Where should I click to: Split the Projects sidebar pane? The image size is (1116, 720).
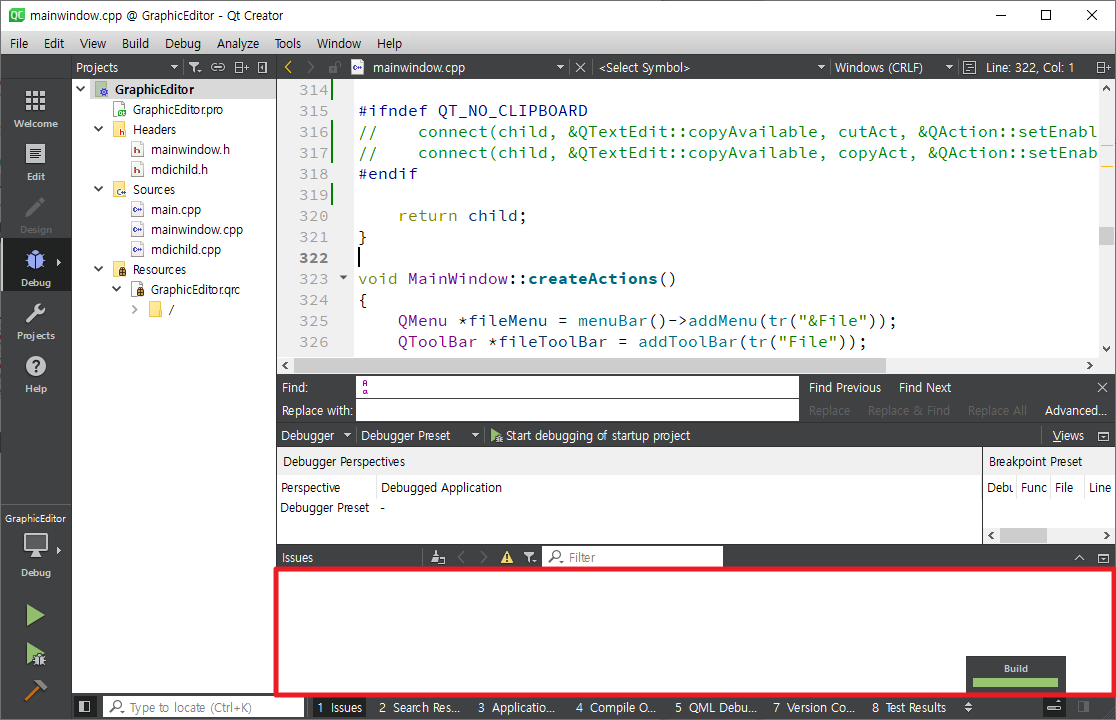click(241, 67)
